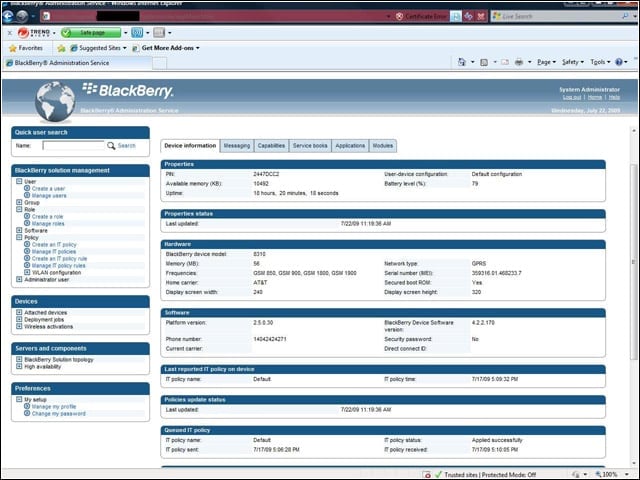Expand Attached devices under Devices

click(19, 312)
